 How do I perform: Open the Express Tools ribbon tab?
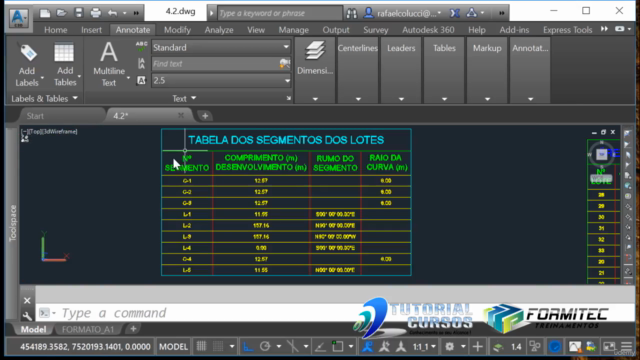click(x=567, y=30)
